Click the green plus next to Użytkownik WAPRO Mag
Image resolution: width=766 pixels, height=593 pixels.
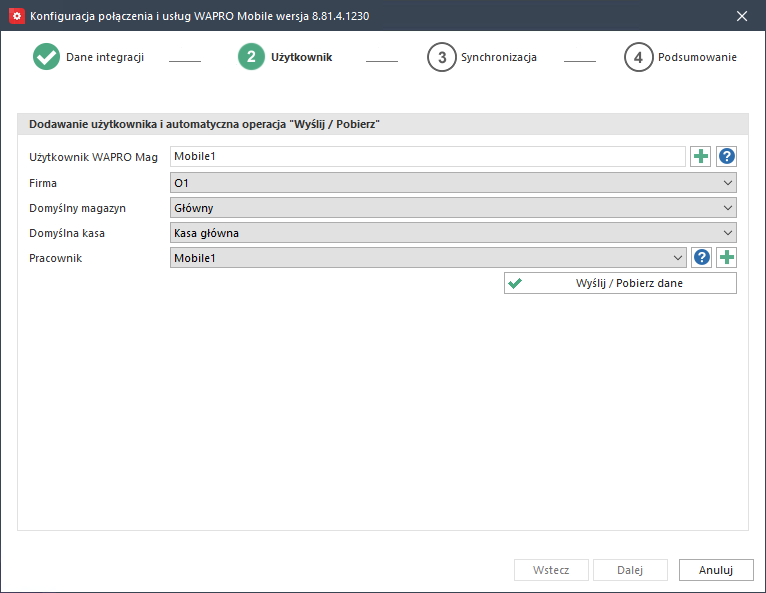[x=701, y=156]
